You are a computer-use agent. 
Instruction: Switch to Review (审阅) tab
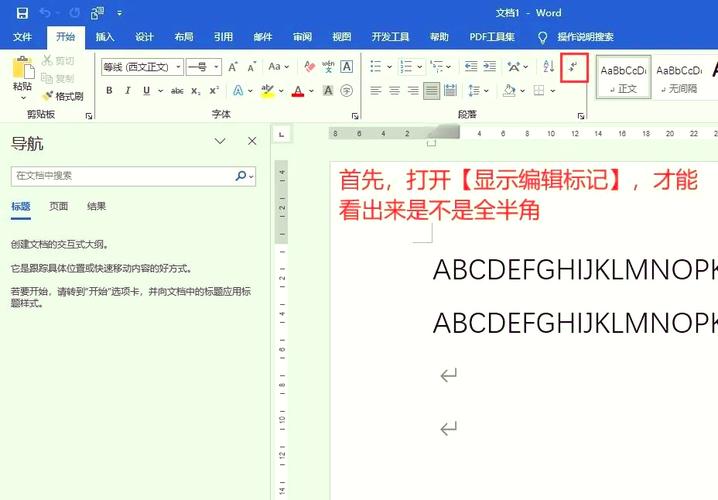302,37
